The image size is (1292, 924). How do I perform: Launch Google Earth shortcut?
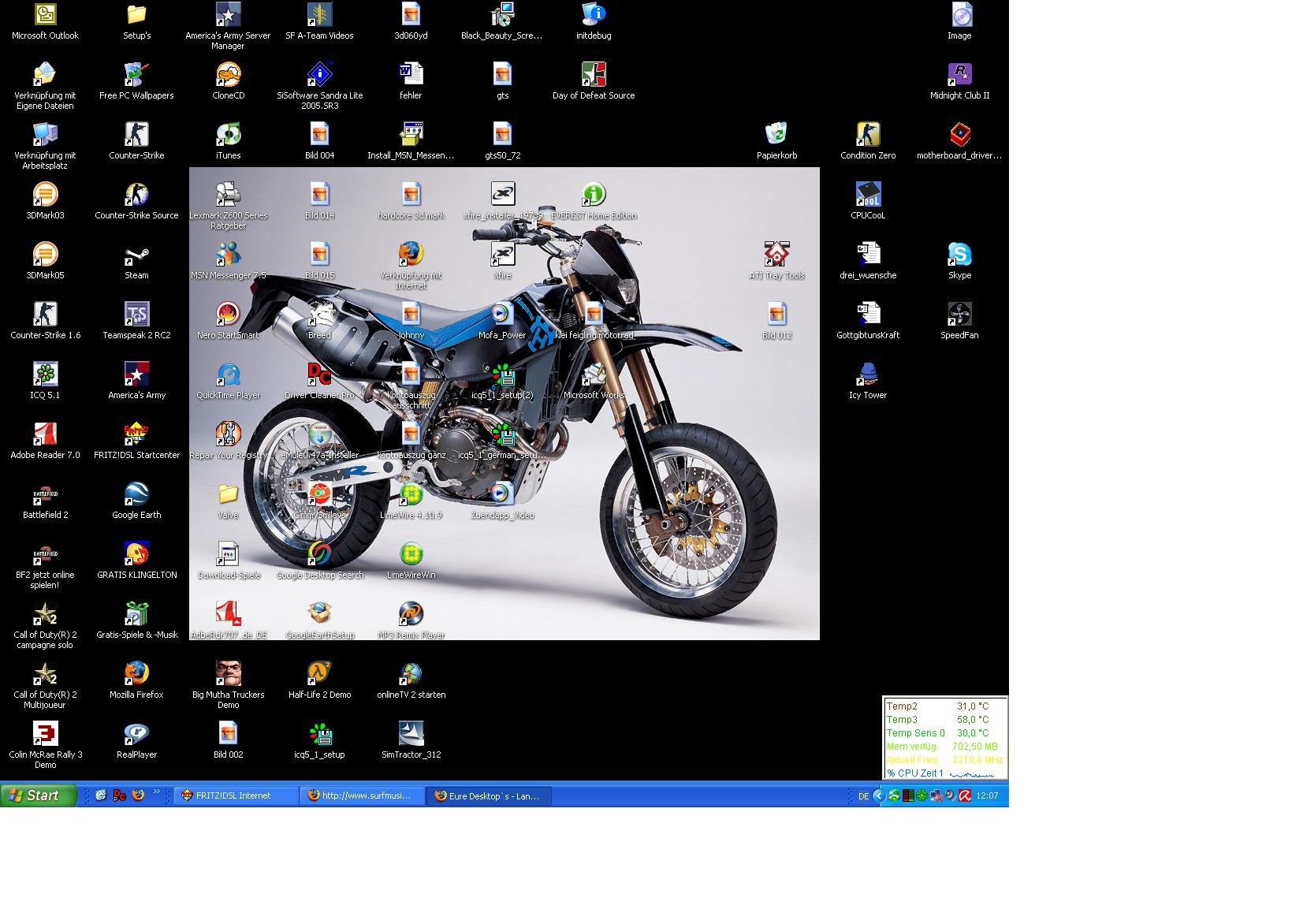click(x=136, y=495)
